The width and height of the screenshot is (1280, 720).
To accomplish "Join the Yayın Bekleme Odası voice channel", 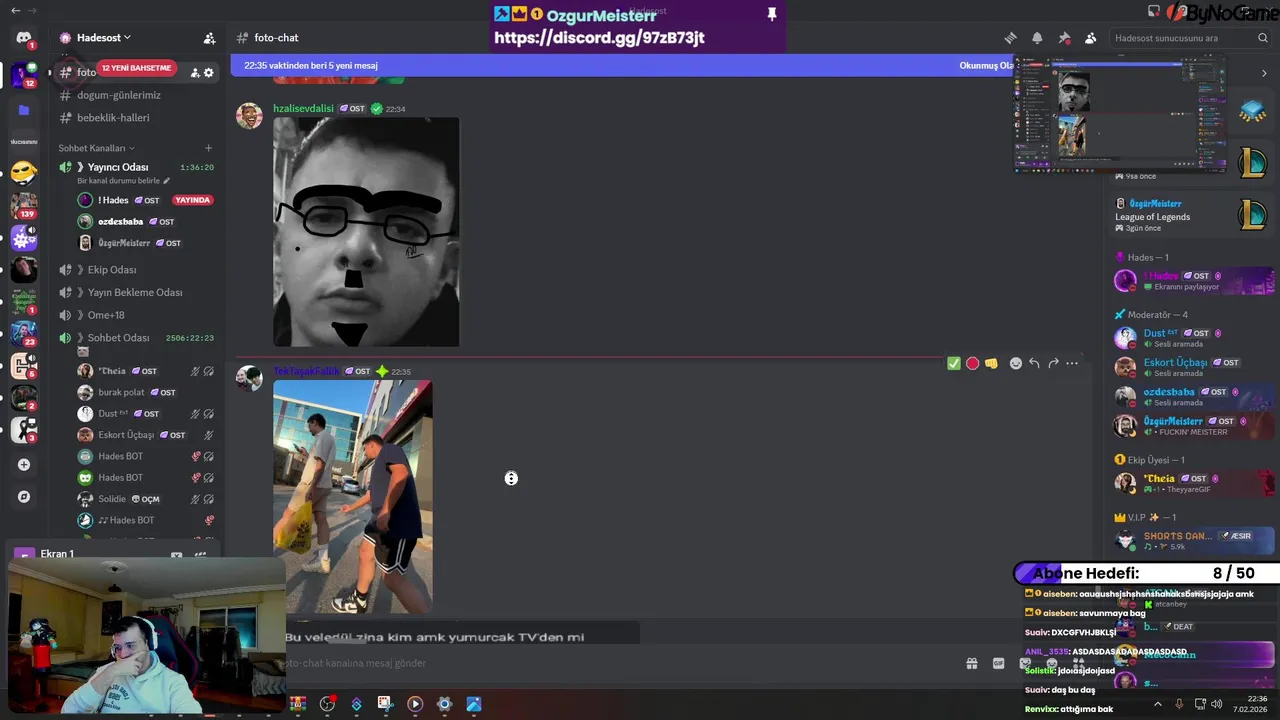I will click(134, 292).
